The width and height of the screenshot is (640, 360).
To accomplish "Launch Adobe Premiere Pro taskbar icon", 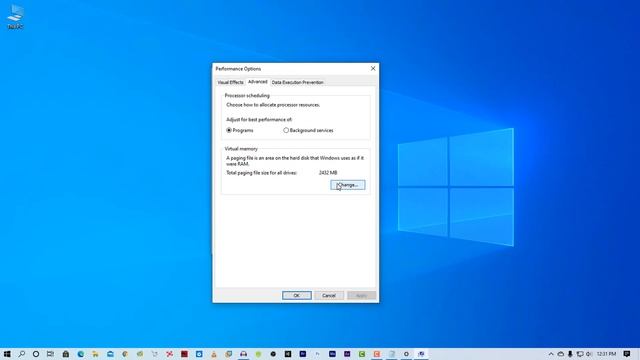I will pyautogui.click(x=302, y=354).
